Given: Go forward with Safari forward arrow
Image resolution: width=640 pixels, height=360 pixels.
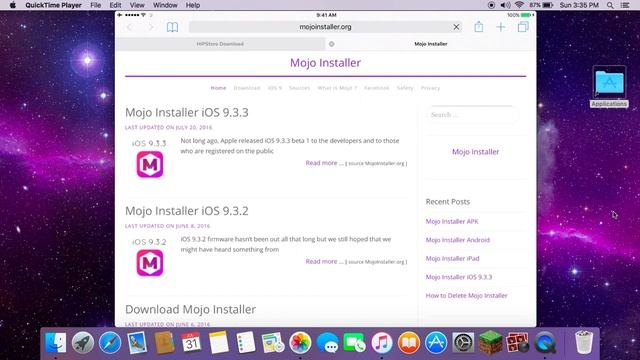Looking at the screenshot, I should pos(151,27).
